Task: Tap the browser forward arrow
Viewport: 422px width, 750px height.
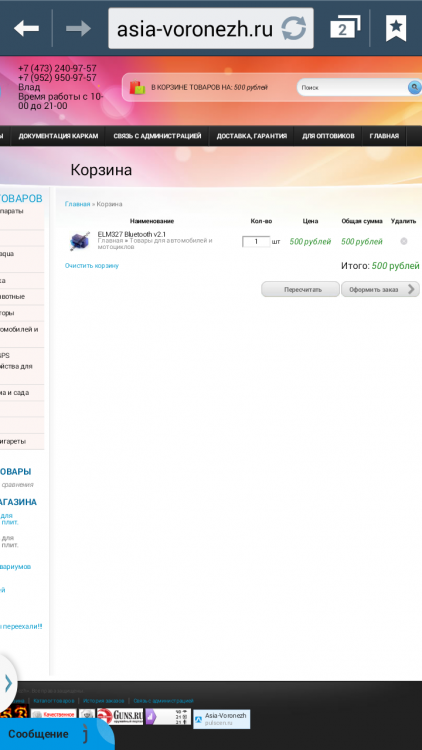Action: click(x=78, y=29)
